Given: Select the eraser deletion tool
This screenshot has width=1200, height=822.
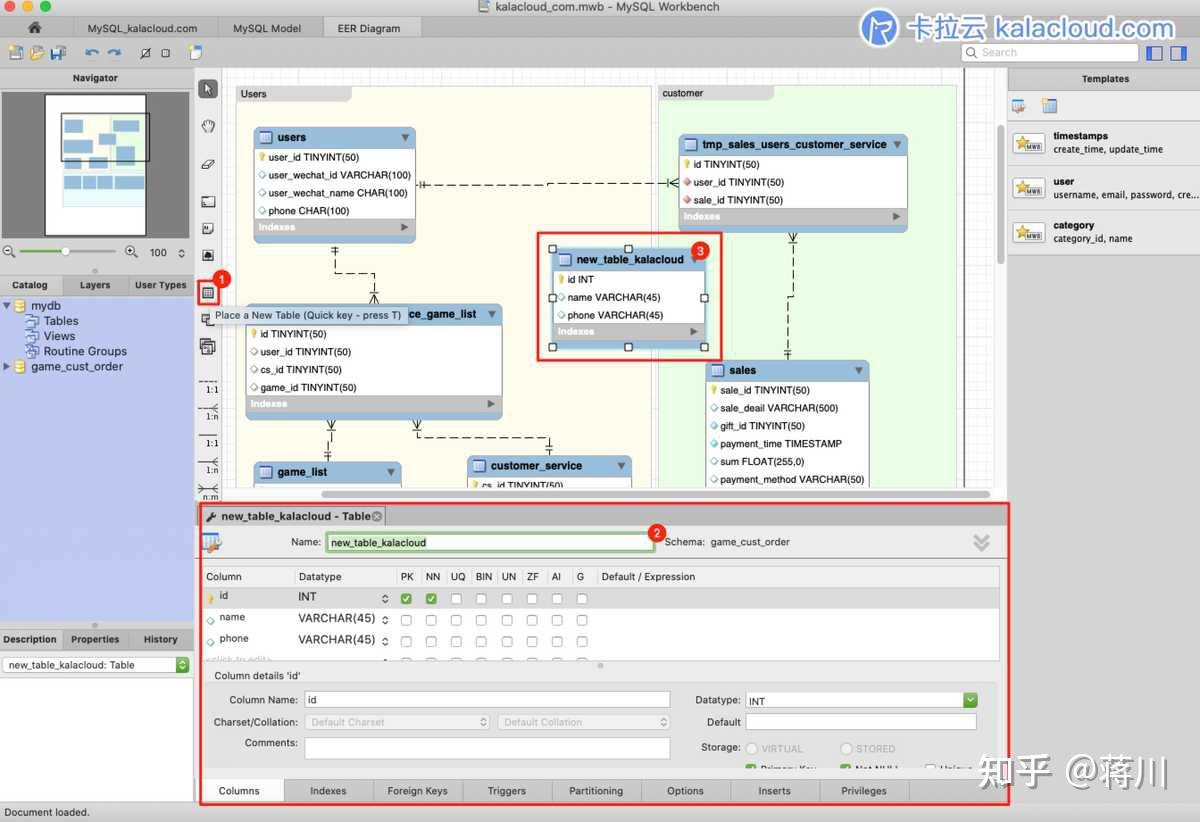Looking at the screenshot, I should 208,163.
